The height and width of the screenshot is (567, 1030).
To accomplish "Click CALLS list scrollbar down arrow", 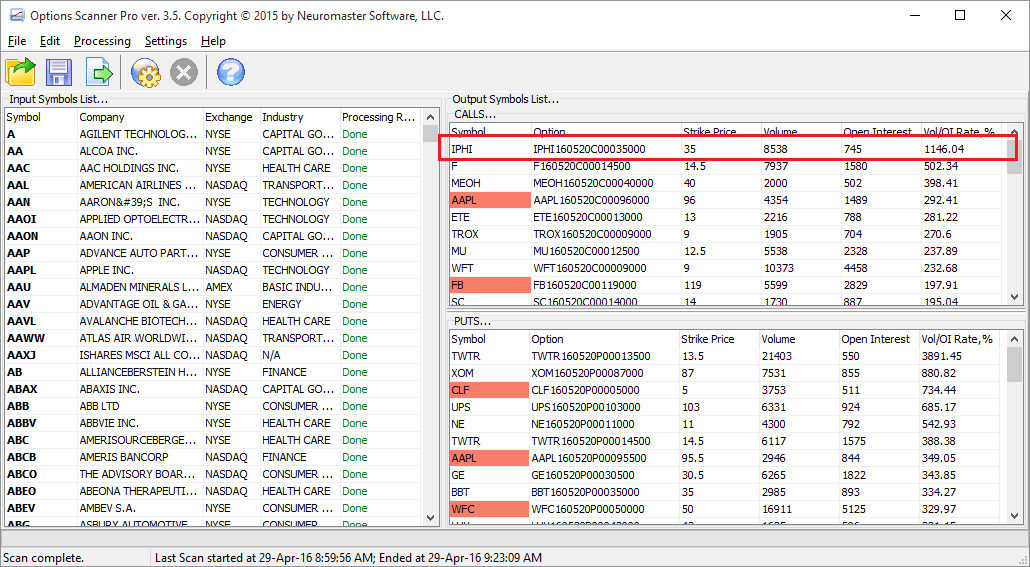I will click(x=1014, y=296).
